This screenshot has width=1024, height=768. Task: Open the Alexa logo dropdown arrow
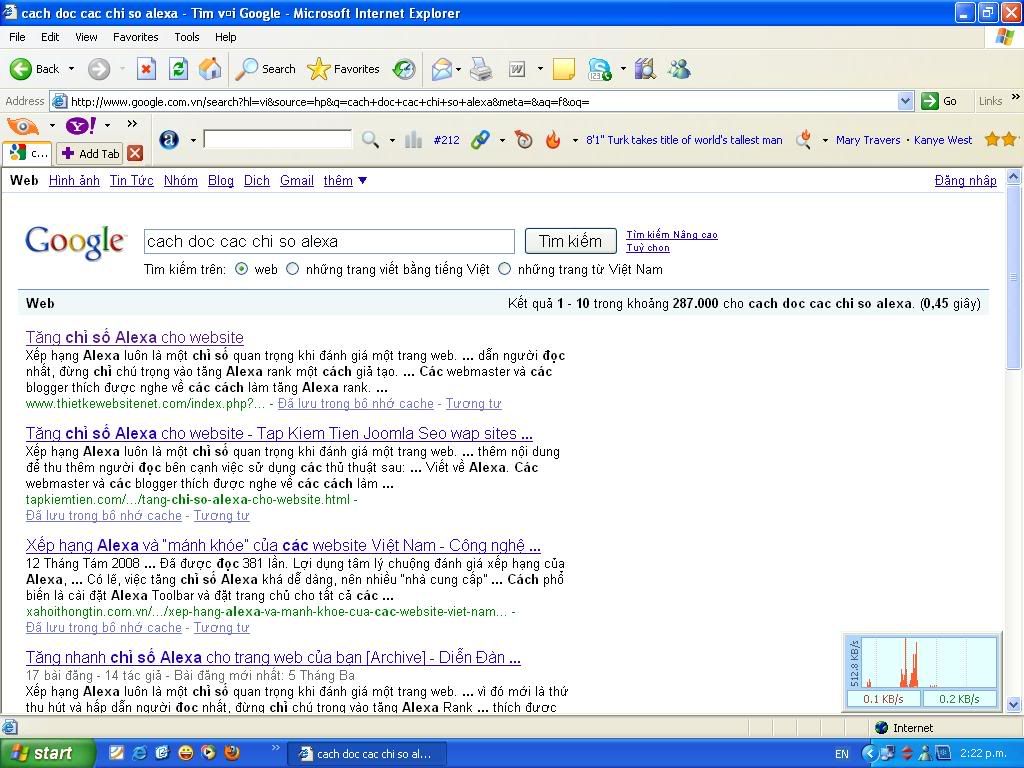(x=193, y=140)
